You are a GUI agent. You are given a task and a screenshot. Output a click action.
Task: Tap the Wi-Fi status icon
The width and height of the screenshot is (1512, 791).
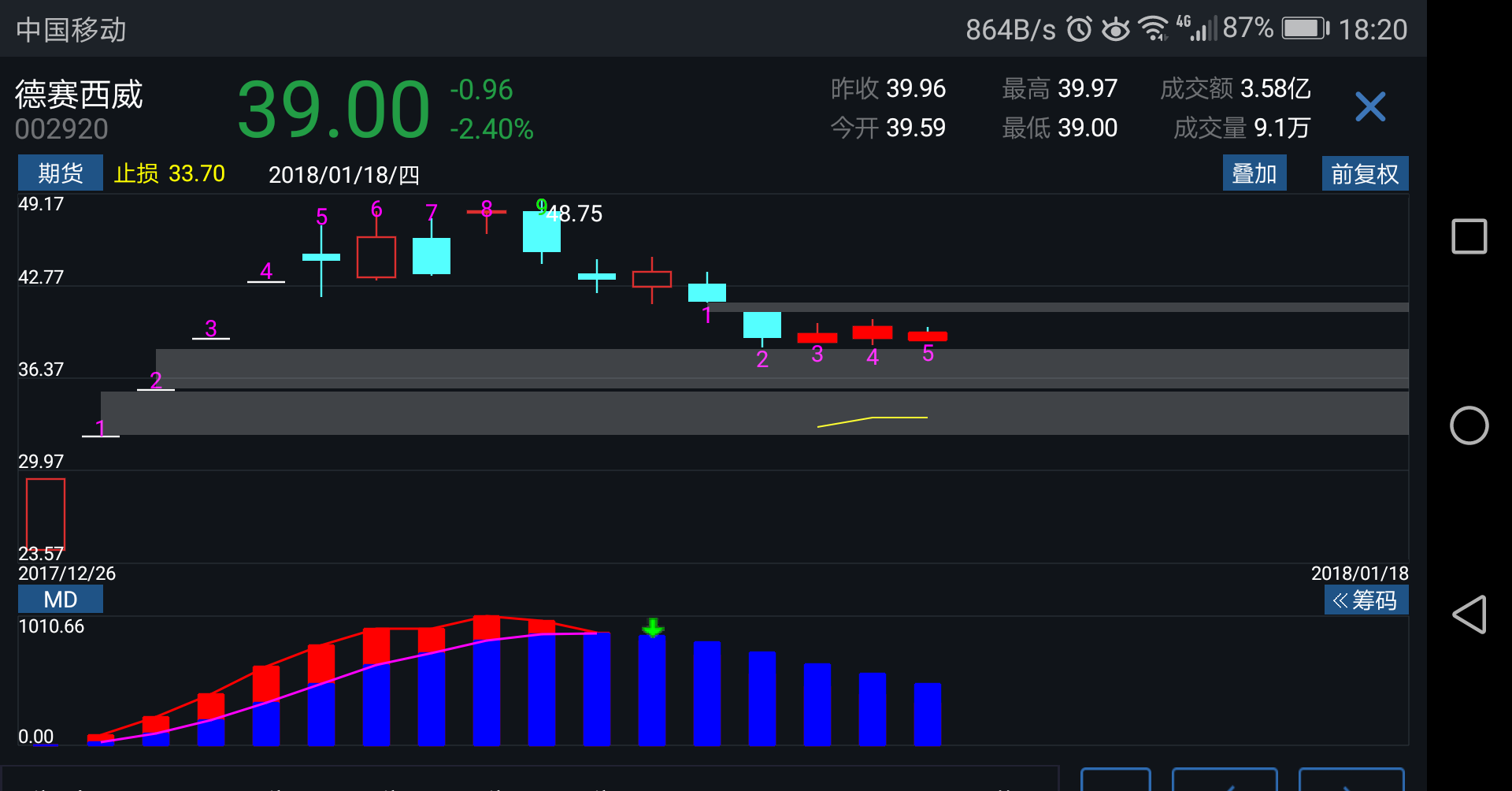(1154, 29)
